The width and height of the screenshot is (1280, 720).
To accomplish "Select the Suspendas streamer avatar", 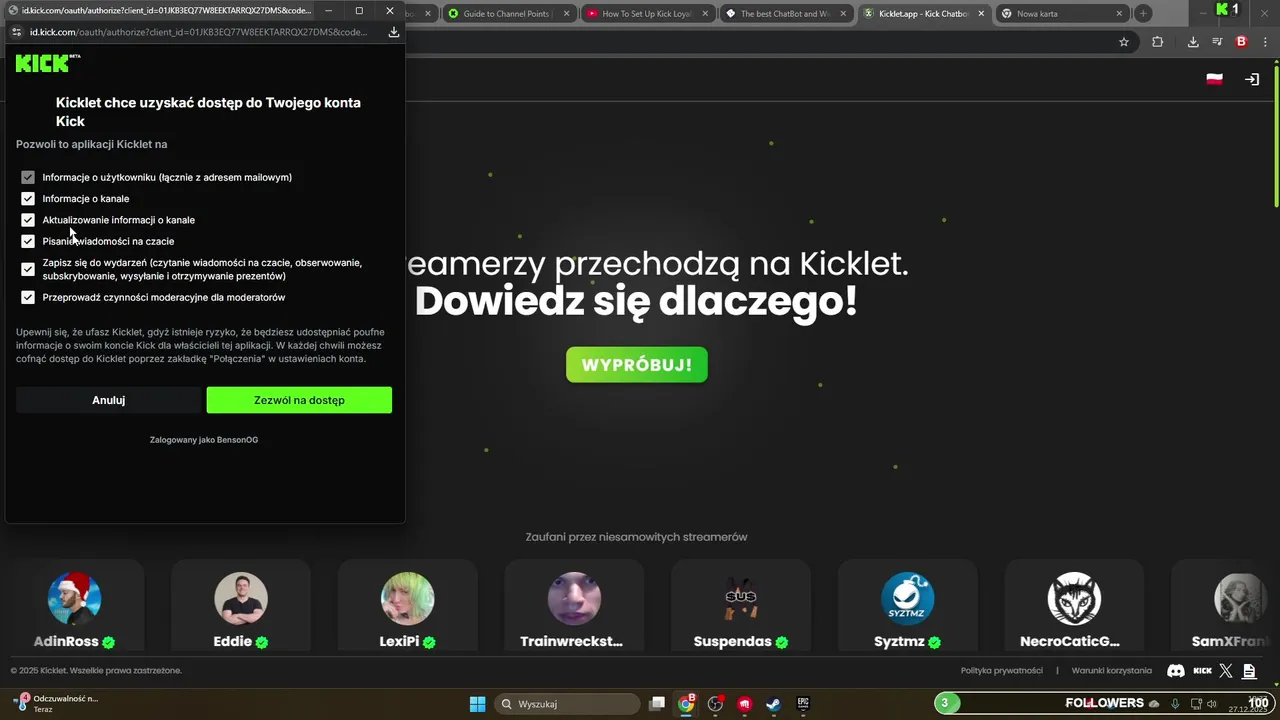I will pyautogui.click(x=741, y=599).
